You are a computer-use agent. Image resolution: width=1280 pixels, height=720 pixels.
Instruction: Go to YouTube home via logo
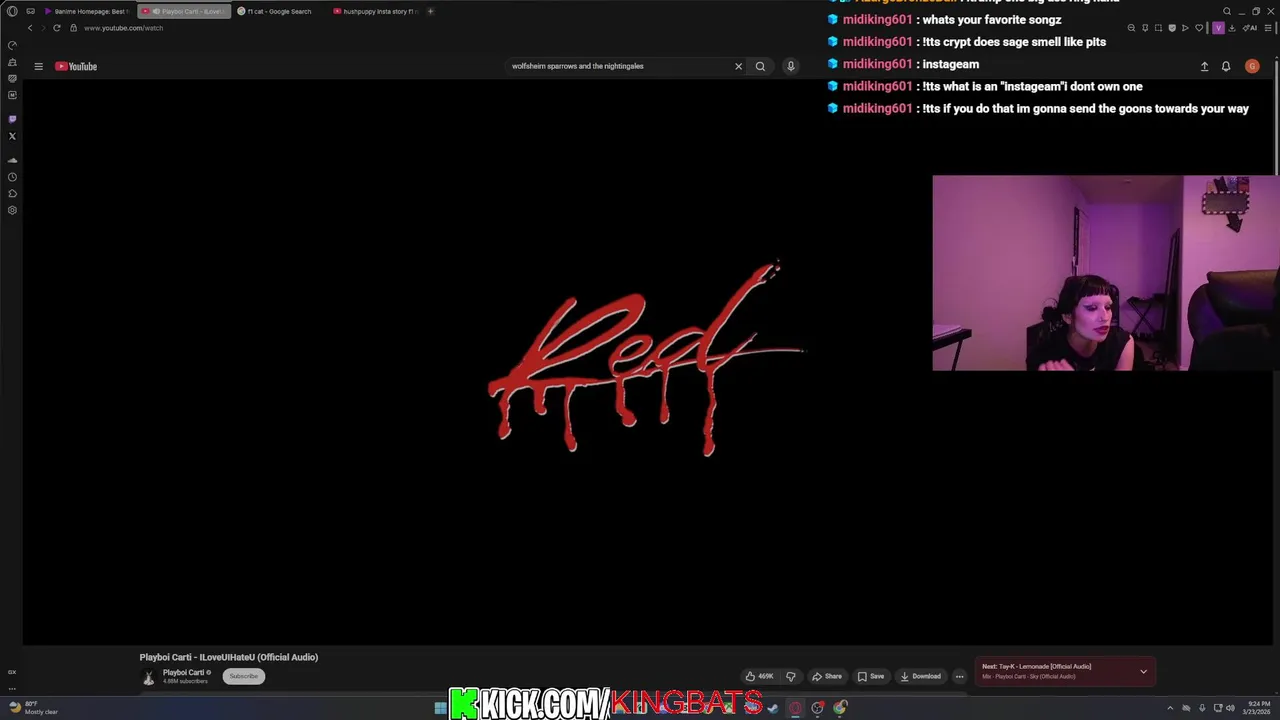pos(76,66)
